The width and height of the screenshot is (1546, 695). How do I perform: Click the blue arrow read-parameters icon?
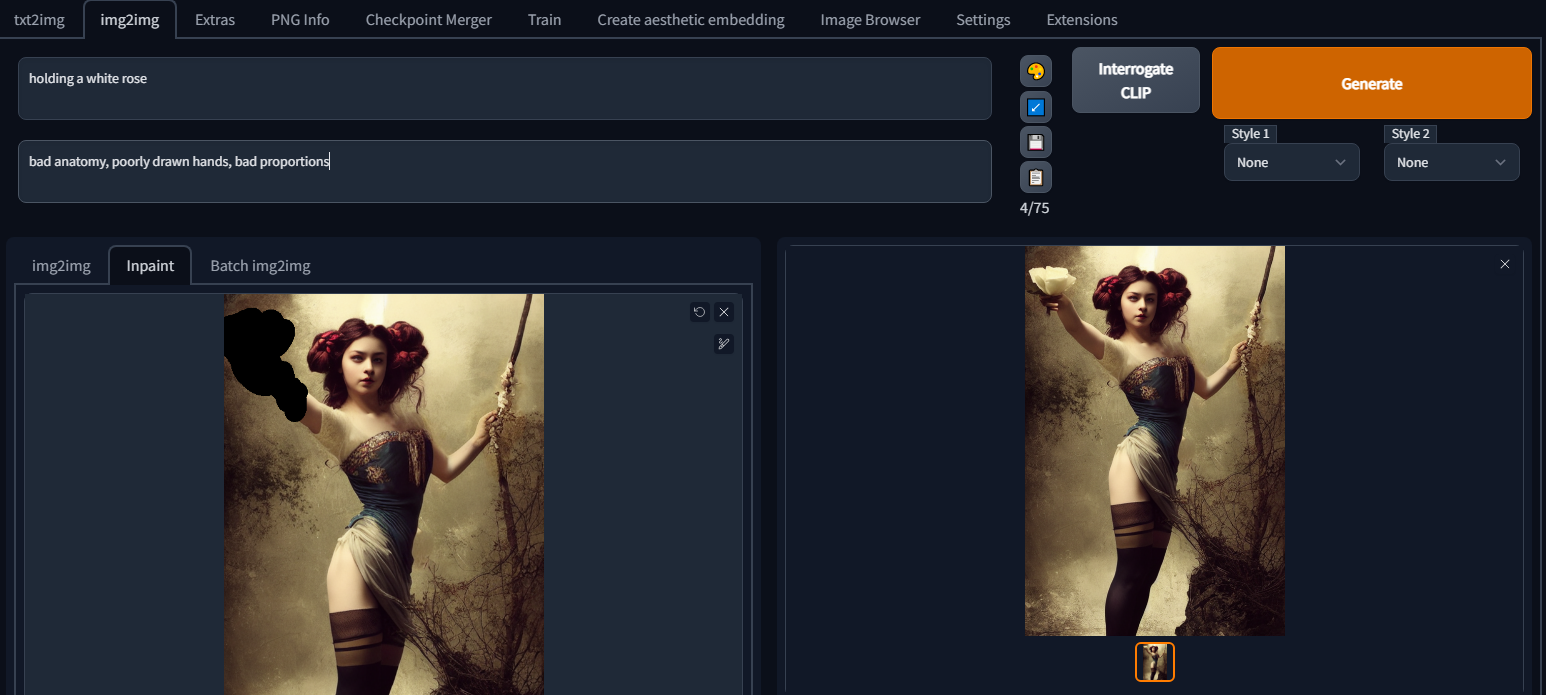coord(1035,107)
